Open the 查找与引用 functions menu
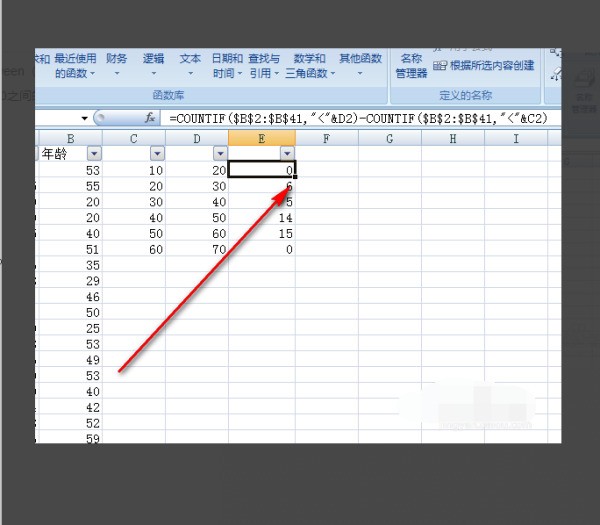 264,66
